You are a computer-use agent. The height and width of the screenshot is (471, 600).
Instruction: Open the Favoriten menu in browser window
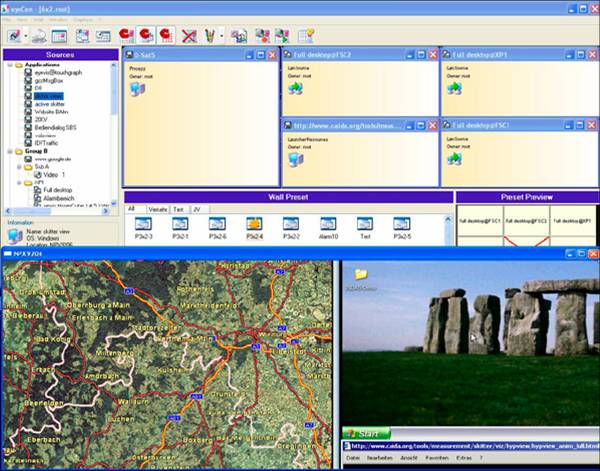click(x=437, y=458)
